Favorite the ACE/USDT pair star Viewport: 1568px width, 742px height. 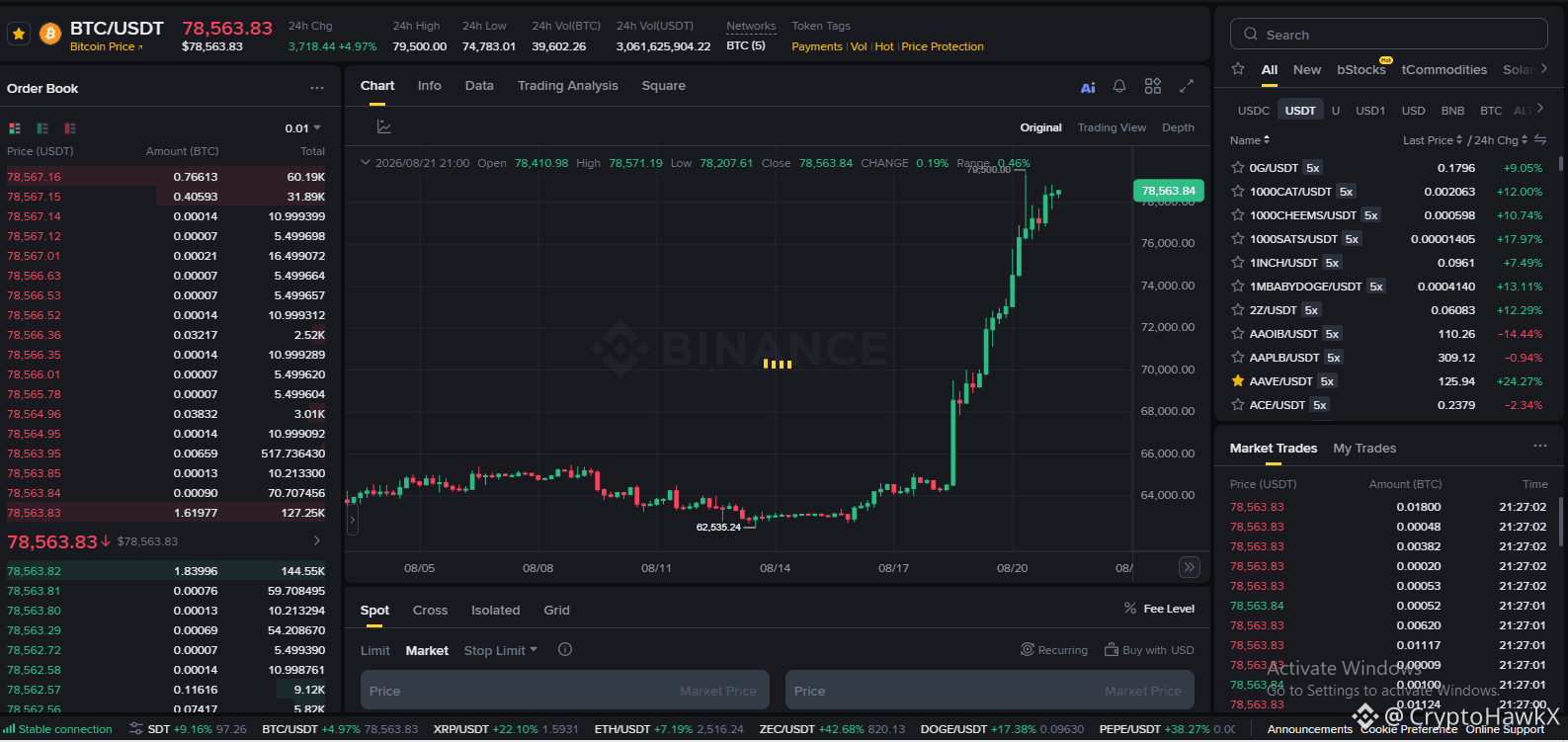tap(1237, 405)
